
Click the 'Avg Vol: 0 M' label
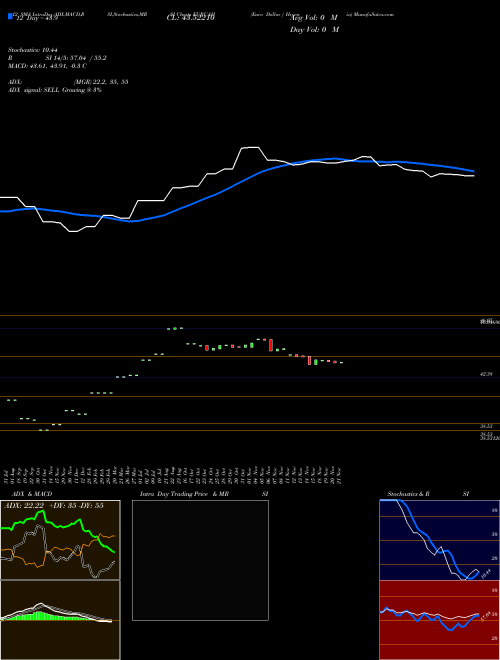314,18
